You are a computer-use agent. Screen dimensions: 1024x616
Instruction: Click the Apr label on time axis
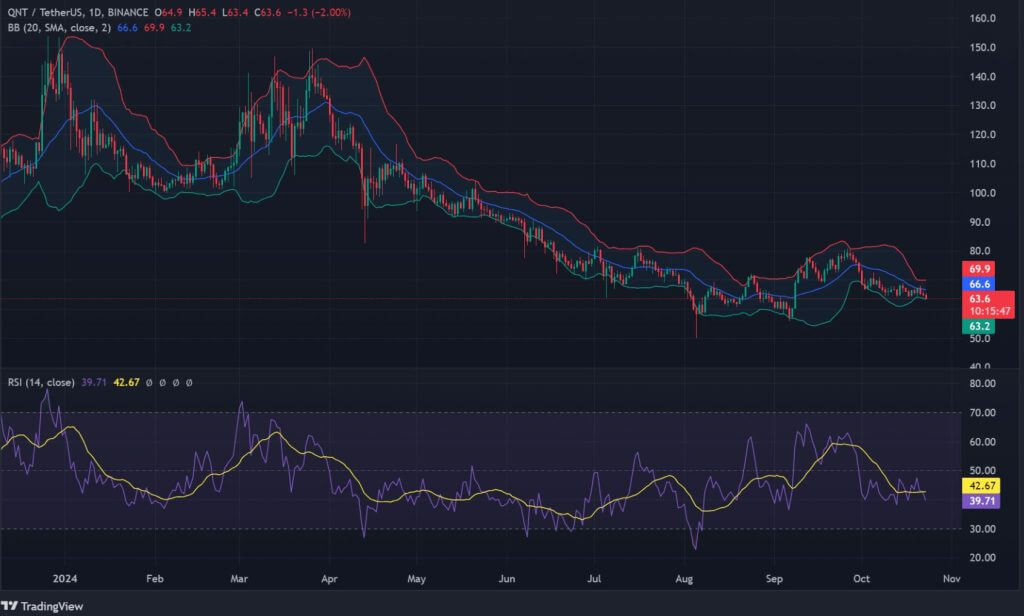click(x=329, y=578)
